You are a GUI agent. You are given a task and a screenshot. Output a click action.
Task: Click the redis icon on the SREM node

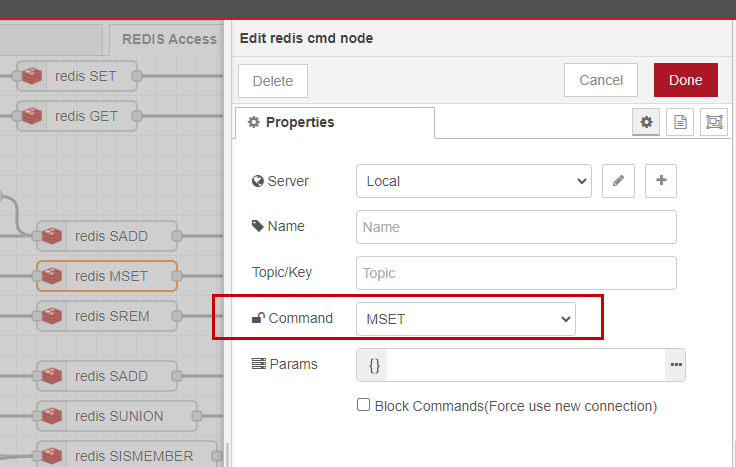coord(52,316)
